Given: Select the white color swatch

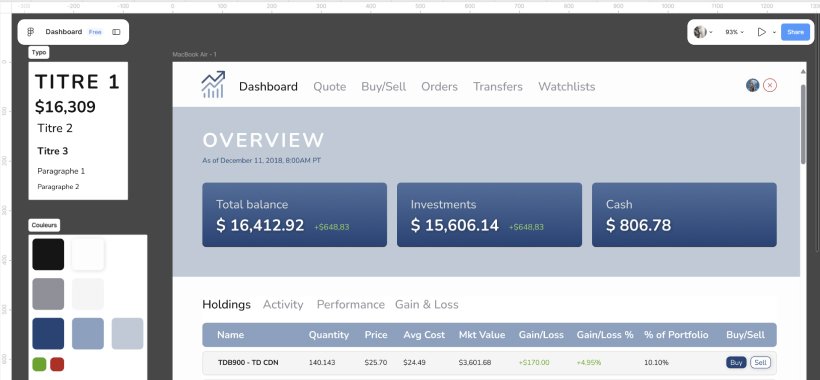Looking at the screenshot, I should pos(88,255).
